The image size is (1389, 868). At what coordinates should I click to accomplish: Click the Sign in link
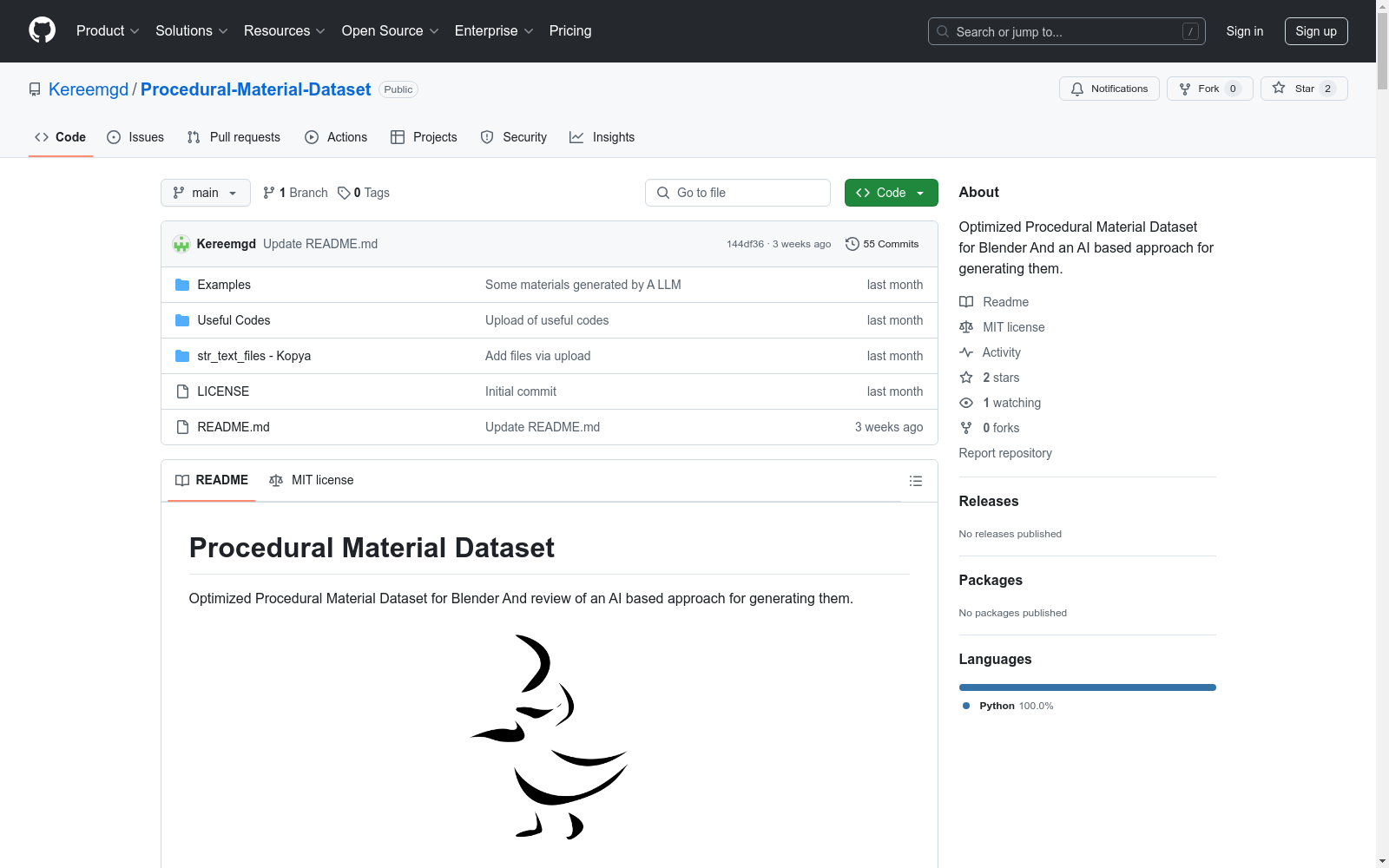[1245, 31]
